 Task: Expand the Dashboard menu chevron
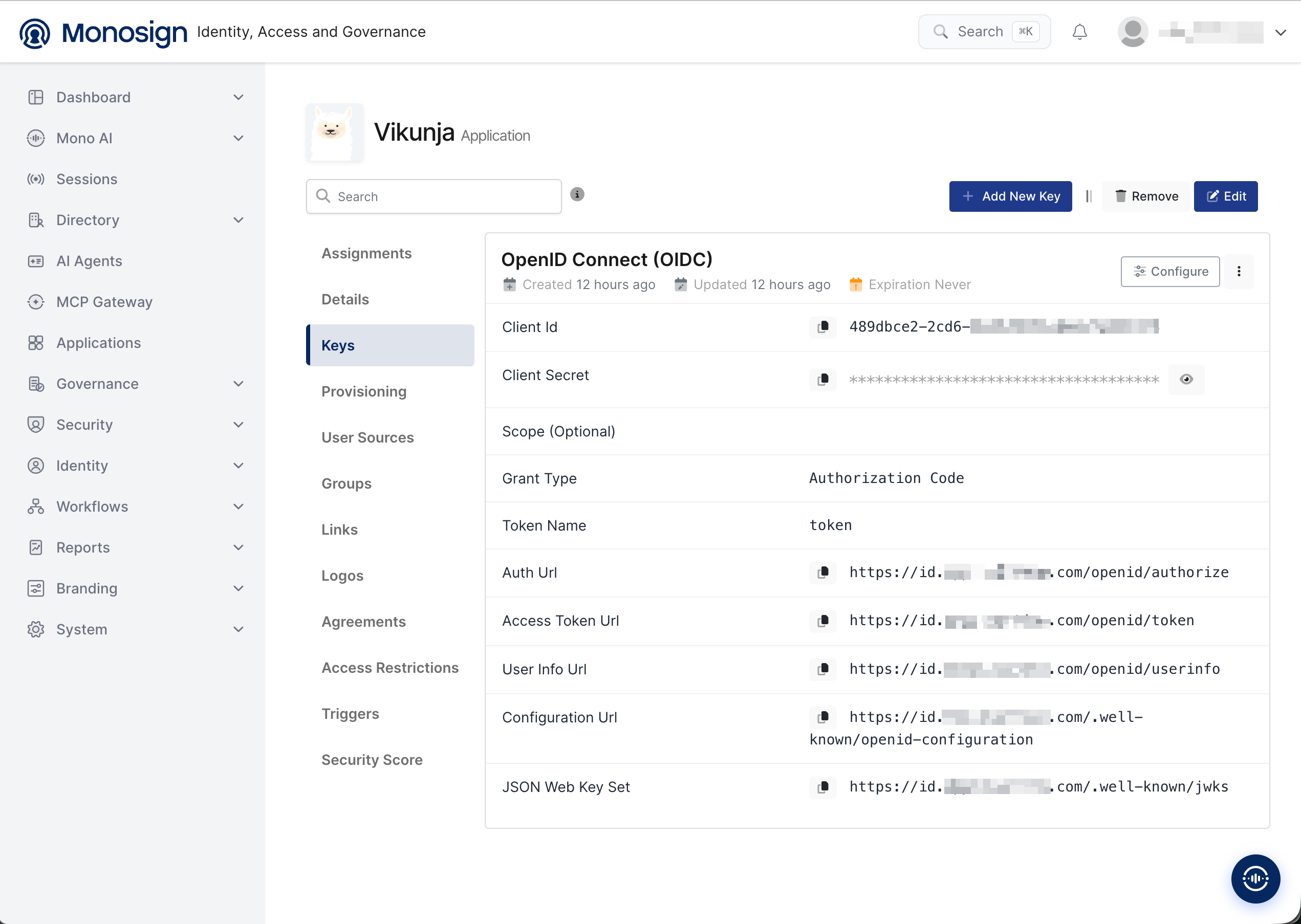pos(238,97)
